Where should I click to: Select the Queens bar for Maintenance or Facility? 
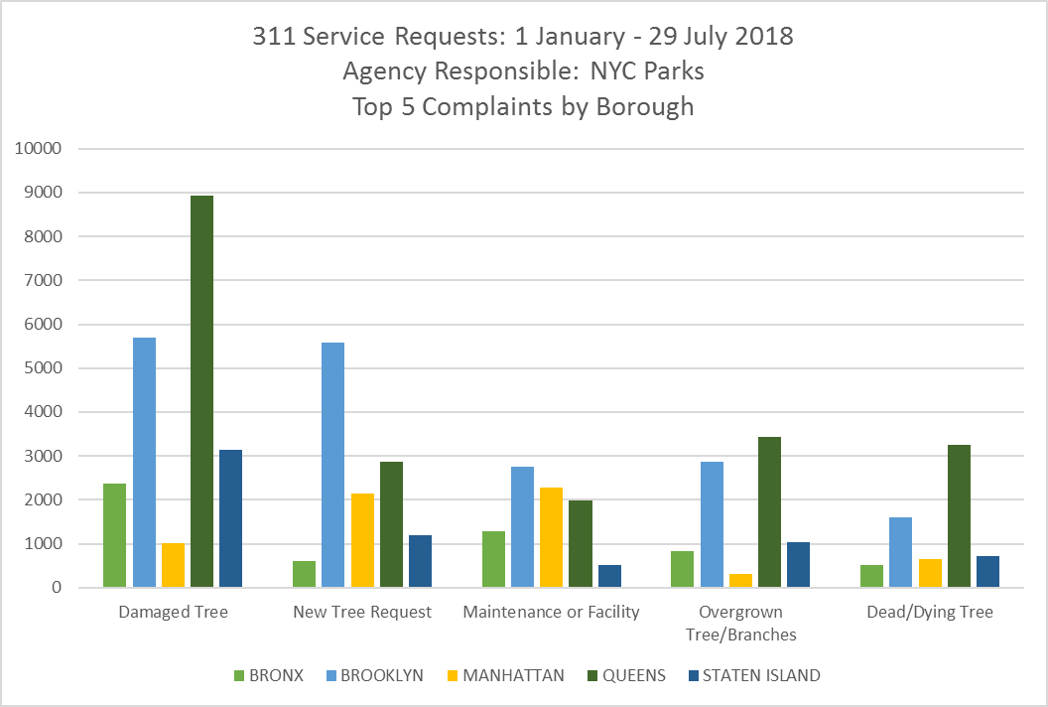(x=580, y=544)
